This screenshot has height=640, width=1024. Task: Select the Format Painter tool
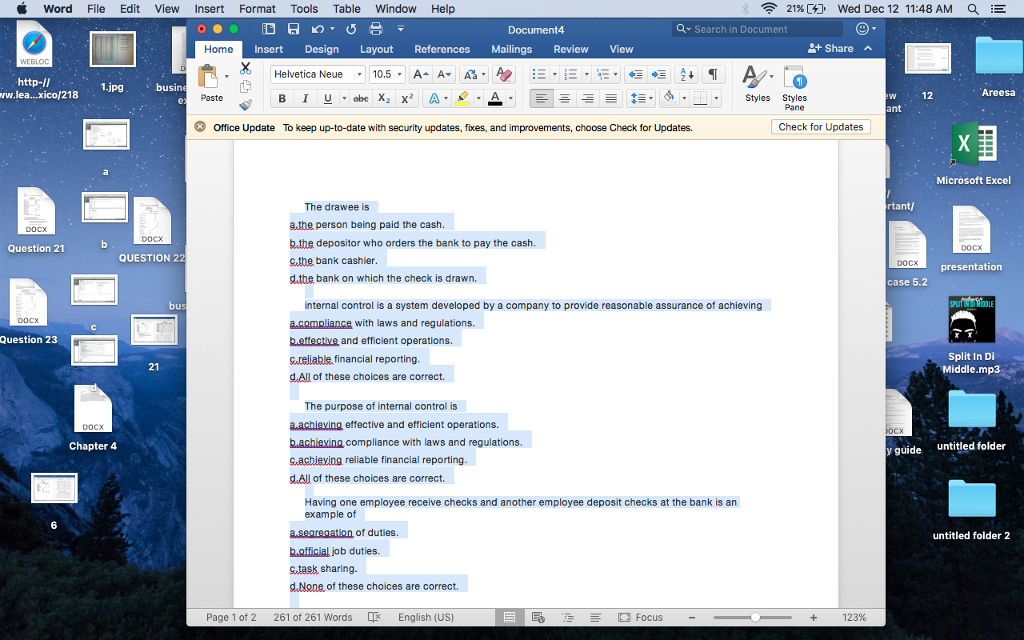(246, 103)
